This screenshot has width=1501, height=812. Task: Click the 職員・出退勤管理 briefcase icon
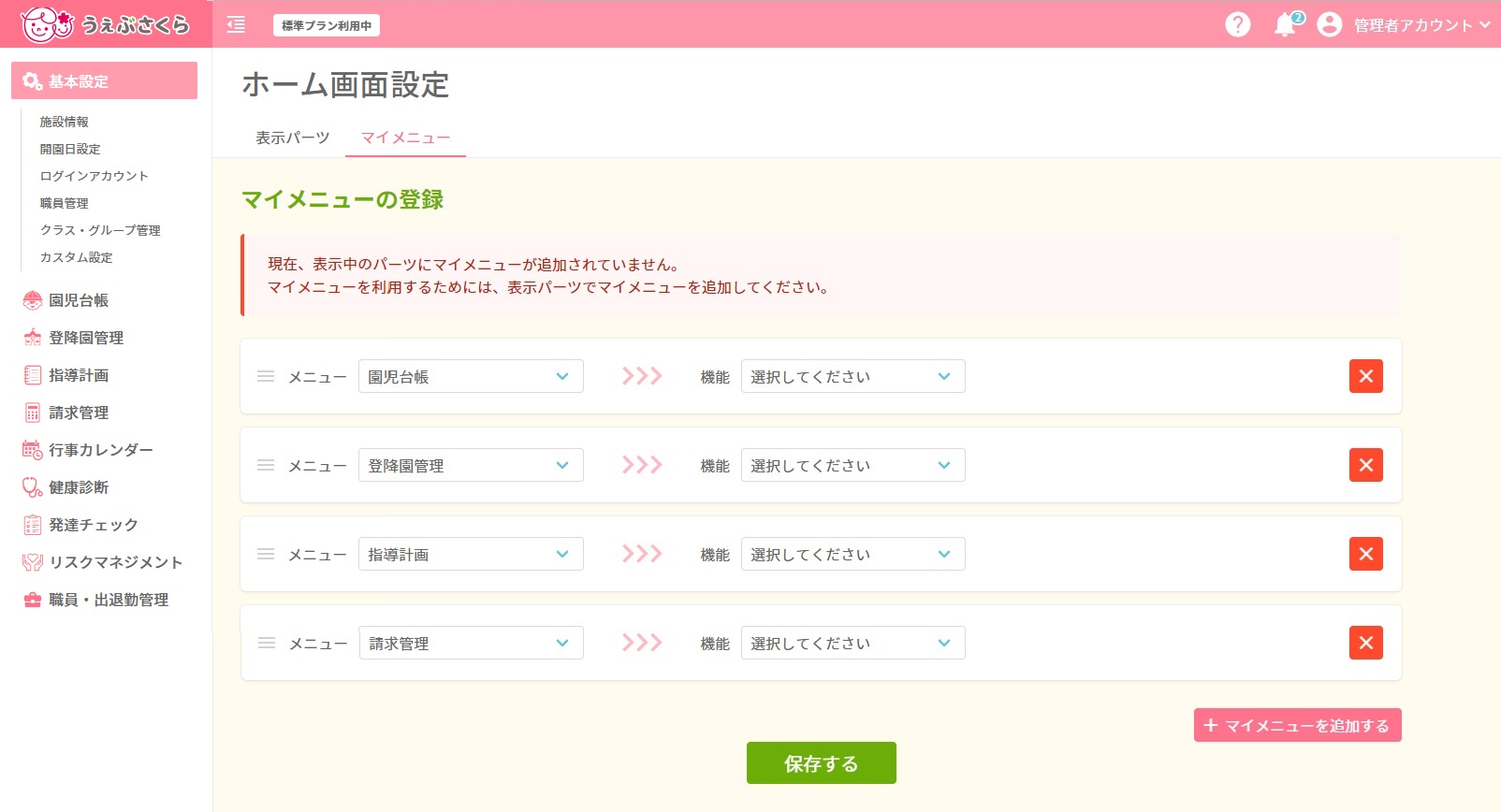click(x=33, y=600)
